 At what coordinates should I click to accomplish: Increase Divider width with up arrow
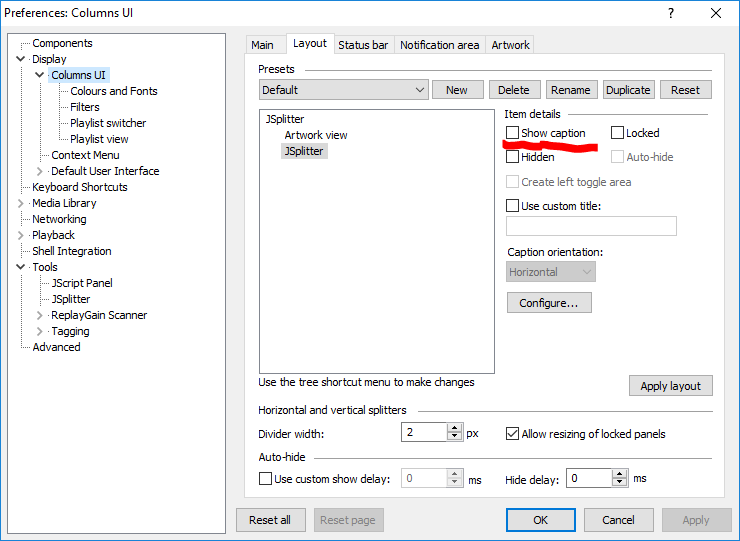[455, 429]
